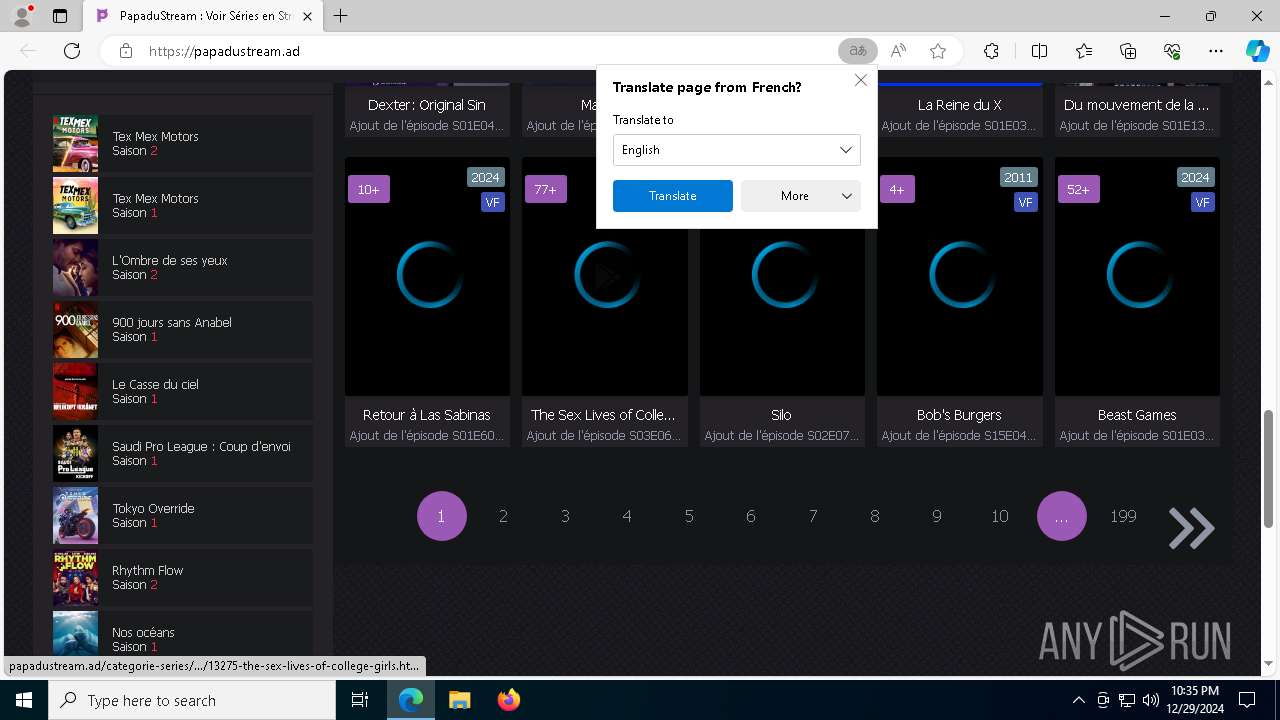Select current page 1 circle
Image resolution: width=1280 pixels, height=720 pixels.
point(441,516)
